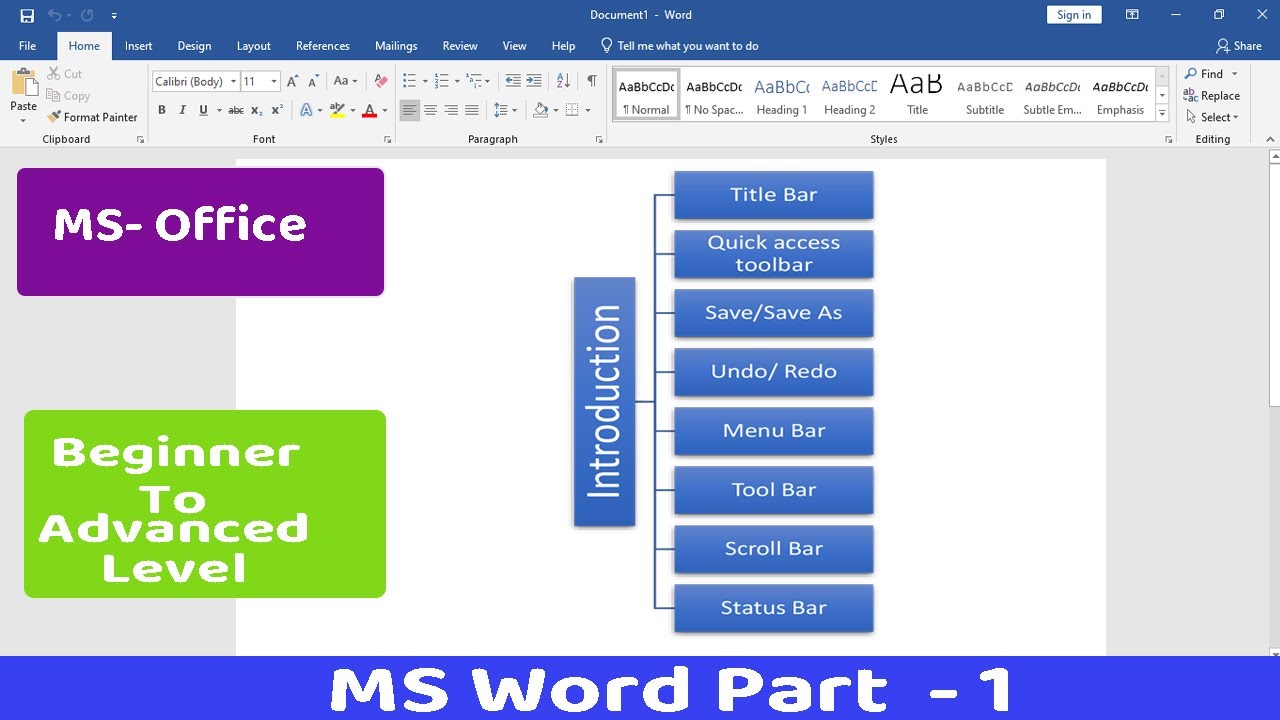Click the Clear All Formatting icon

click(380, 81)
